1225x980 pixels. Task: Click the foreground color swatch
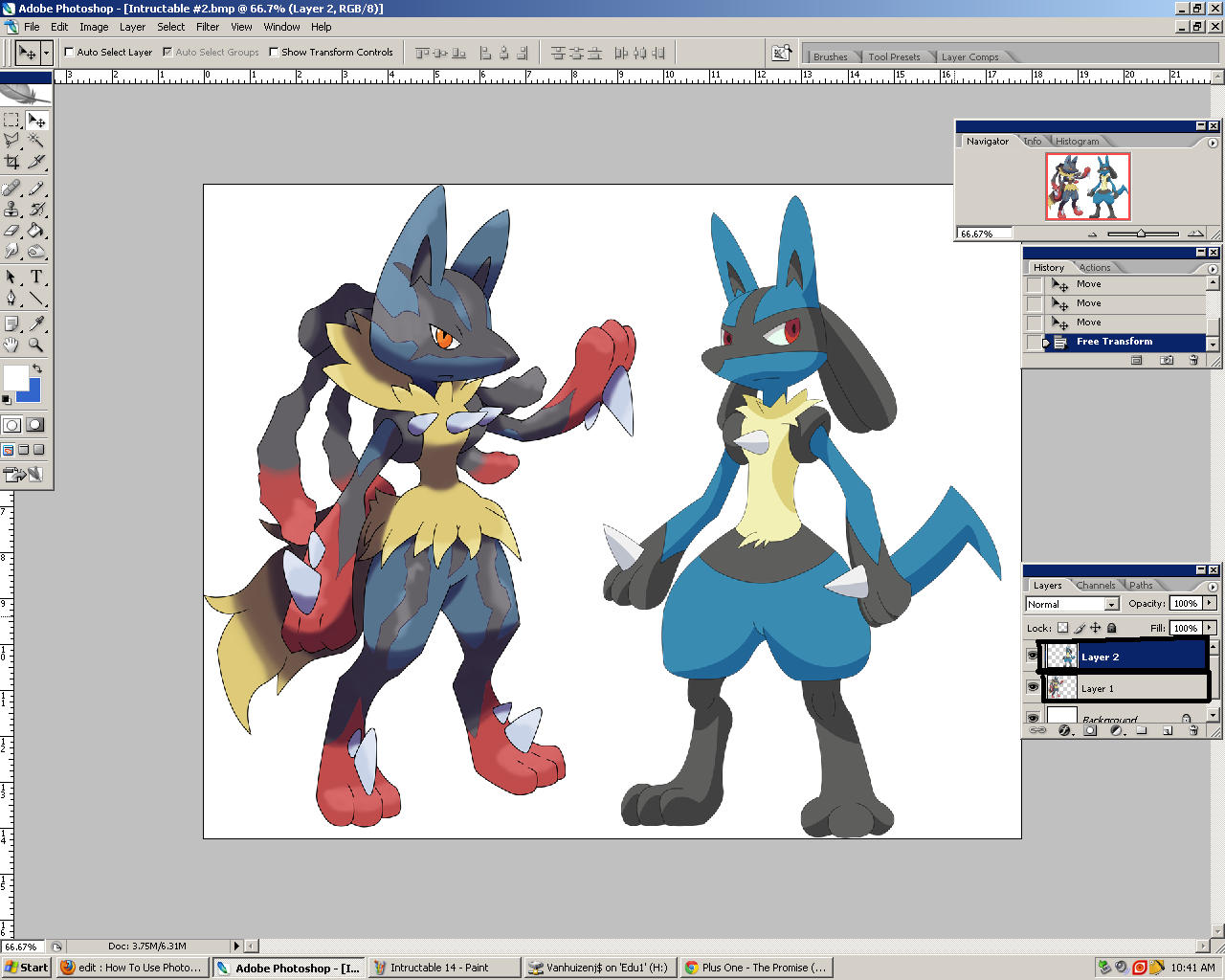[x=14, y=377]
